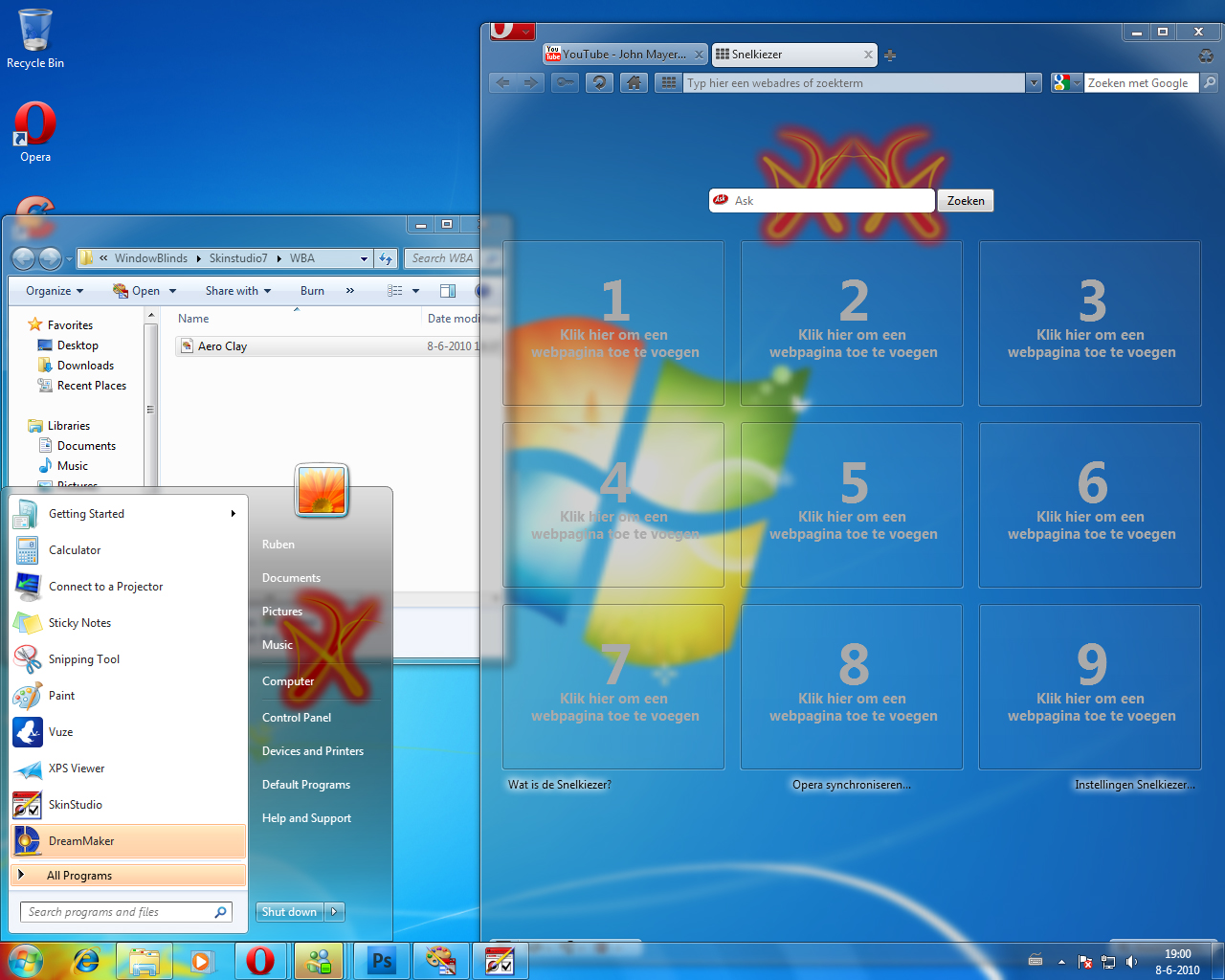Screen dimensions: 1225x980
Task: Click the Zoeken search button
Action: 966,201
